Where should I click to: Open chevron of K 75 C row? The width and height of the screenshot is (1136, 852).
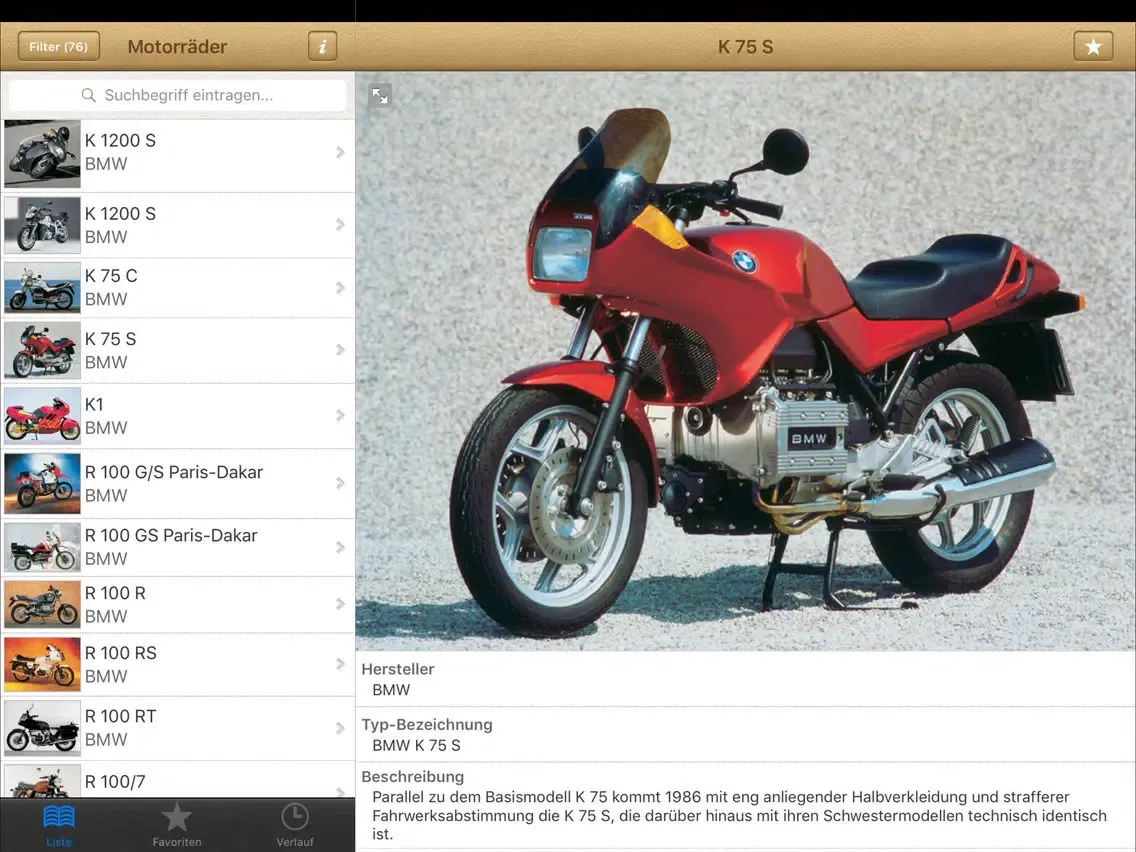tap(340, 288)
